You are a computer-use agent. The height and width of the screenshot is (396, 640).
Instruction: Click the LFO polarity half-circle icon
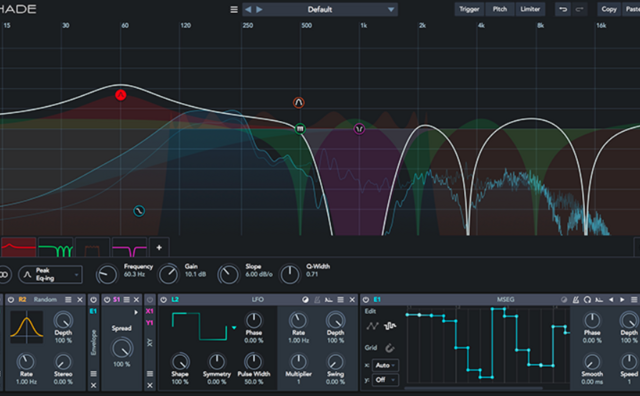(305, 300)
